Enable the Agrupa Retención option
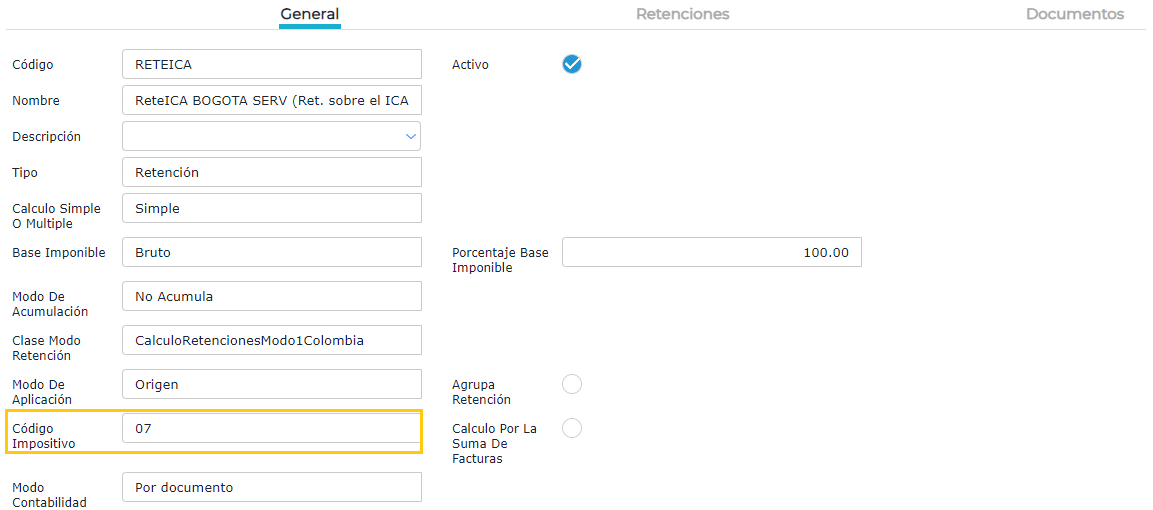 (572, 384)
